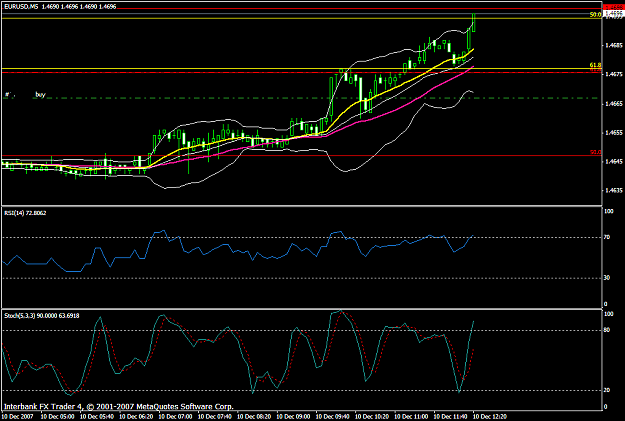Click the RSI scale value 30

click(x=607, y=278)
